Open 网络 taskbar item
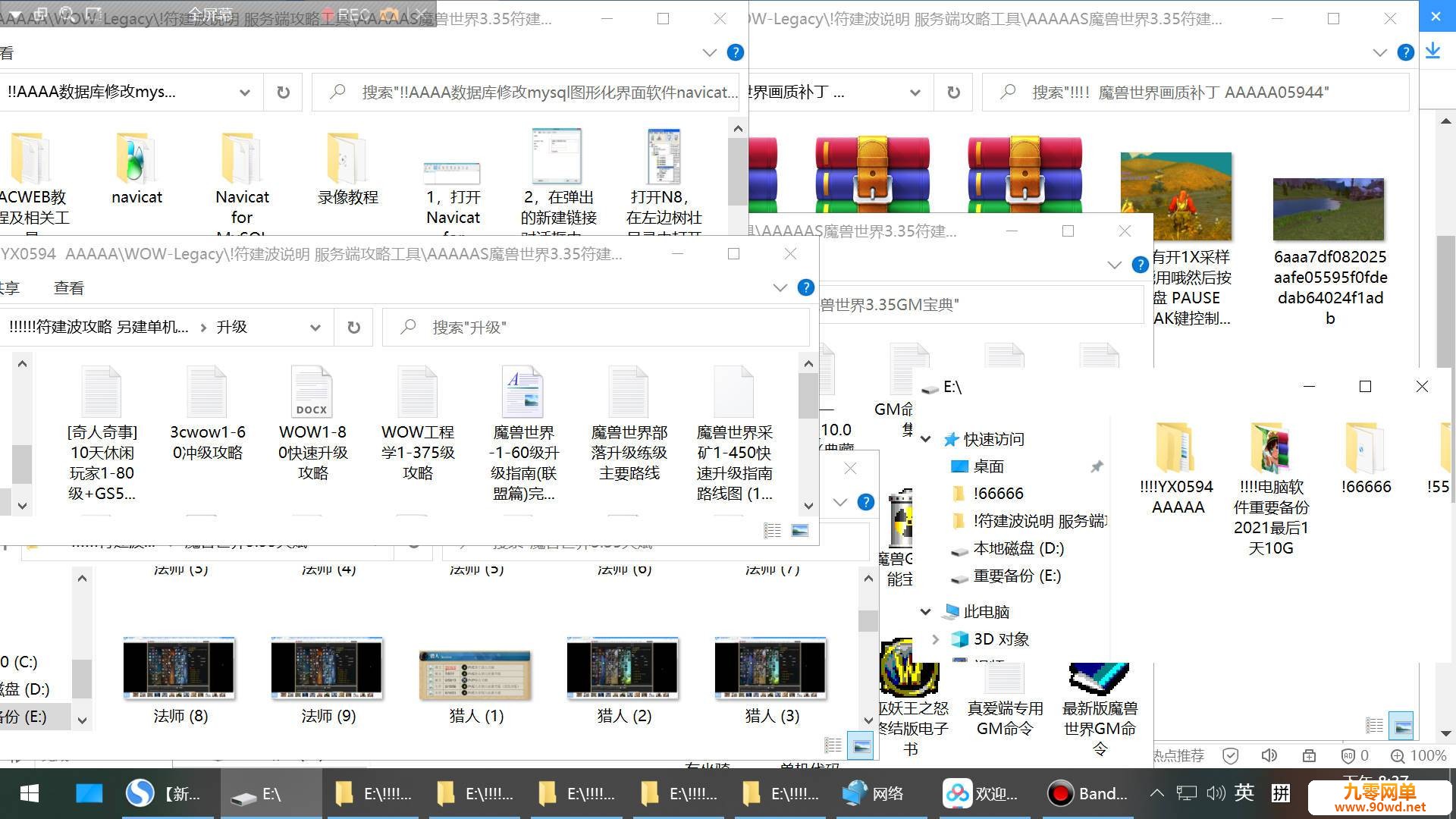 coord(874,793)
